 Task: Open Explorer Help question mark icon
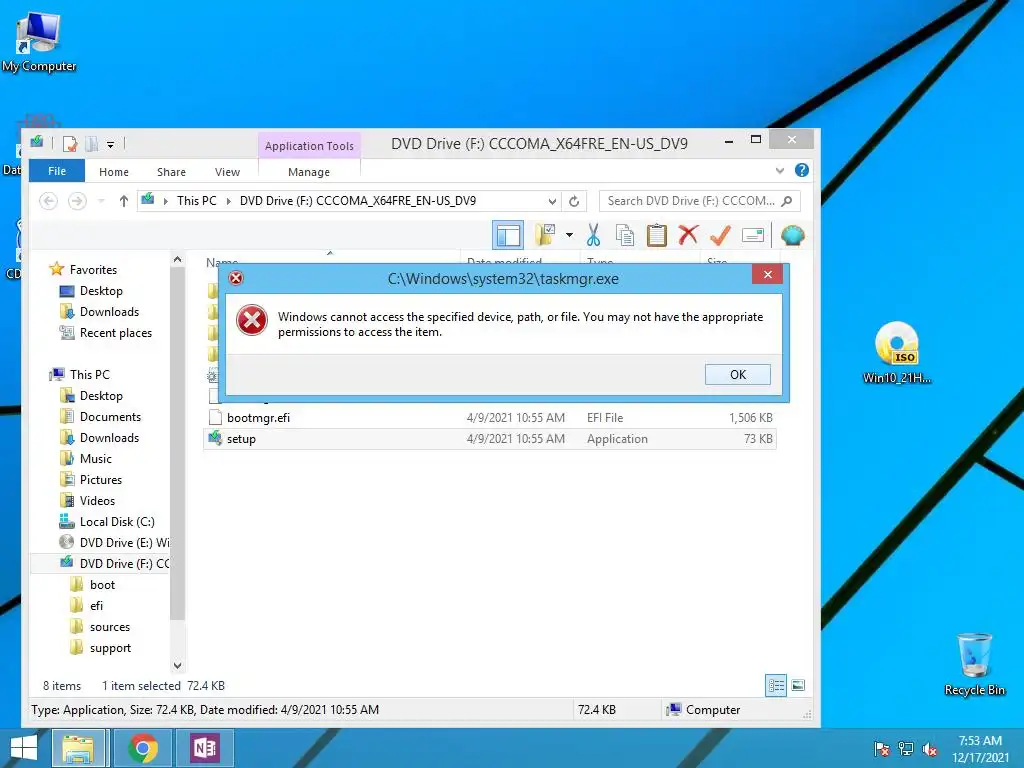(802, 170)
